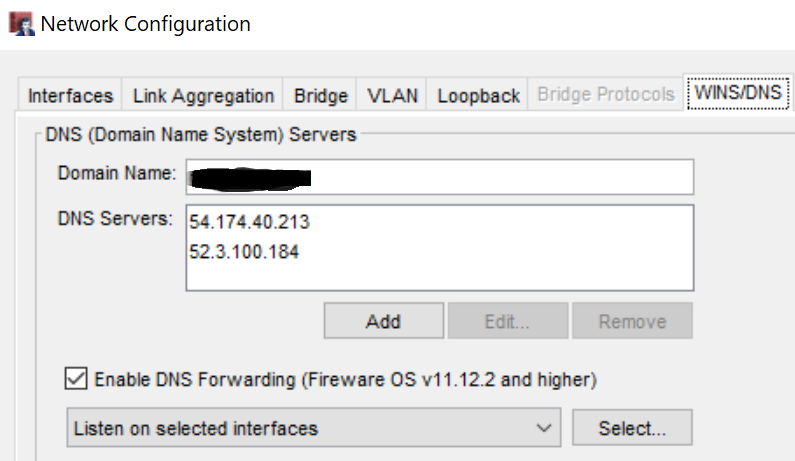This screenshot has width=795, height=461.
Task: Click inside the Domain Name field
Action: [440, 177]
